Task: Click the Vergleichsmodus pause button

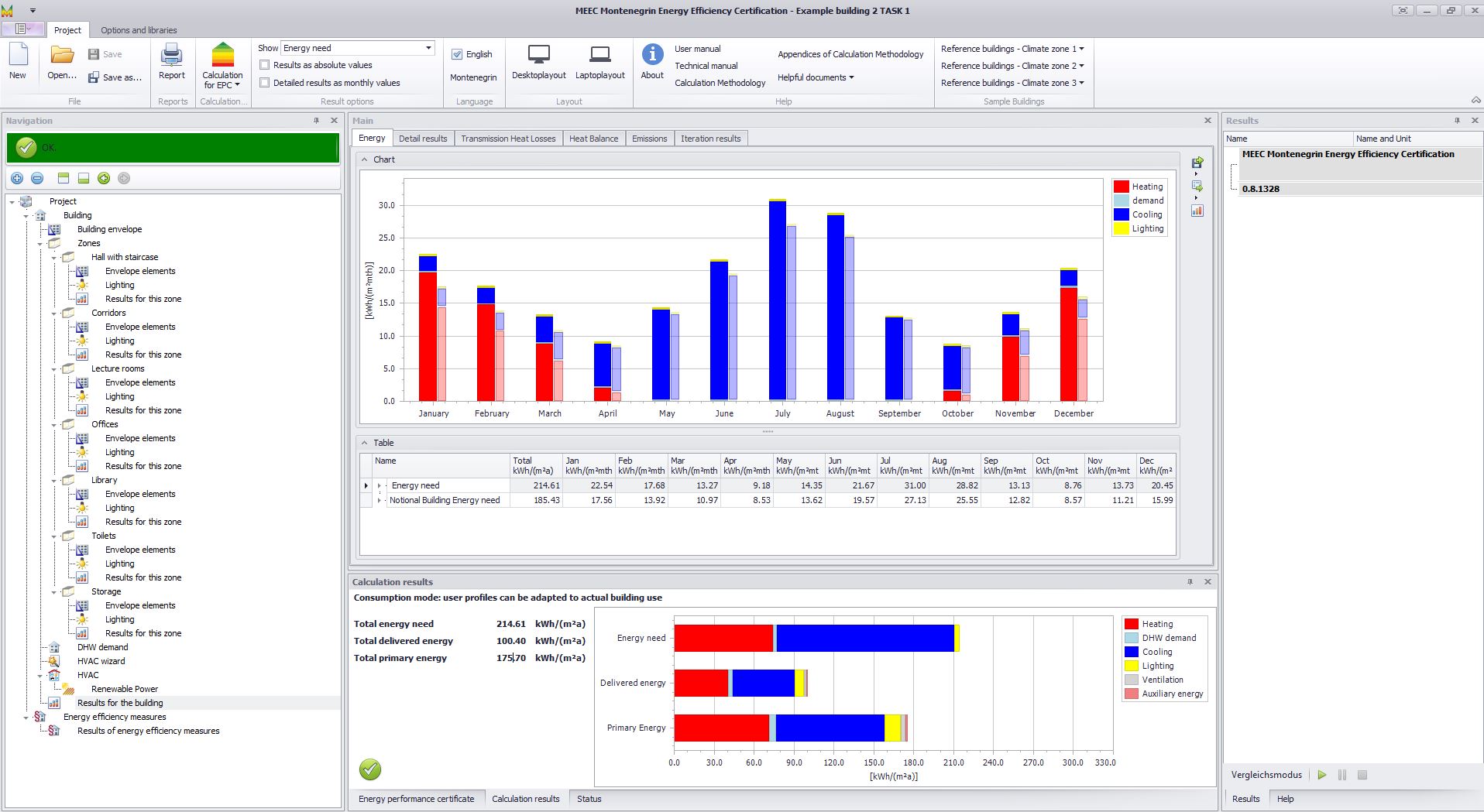Action: click(1342, 775)
